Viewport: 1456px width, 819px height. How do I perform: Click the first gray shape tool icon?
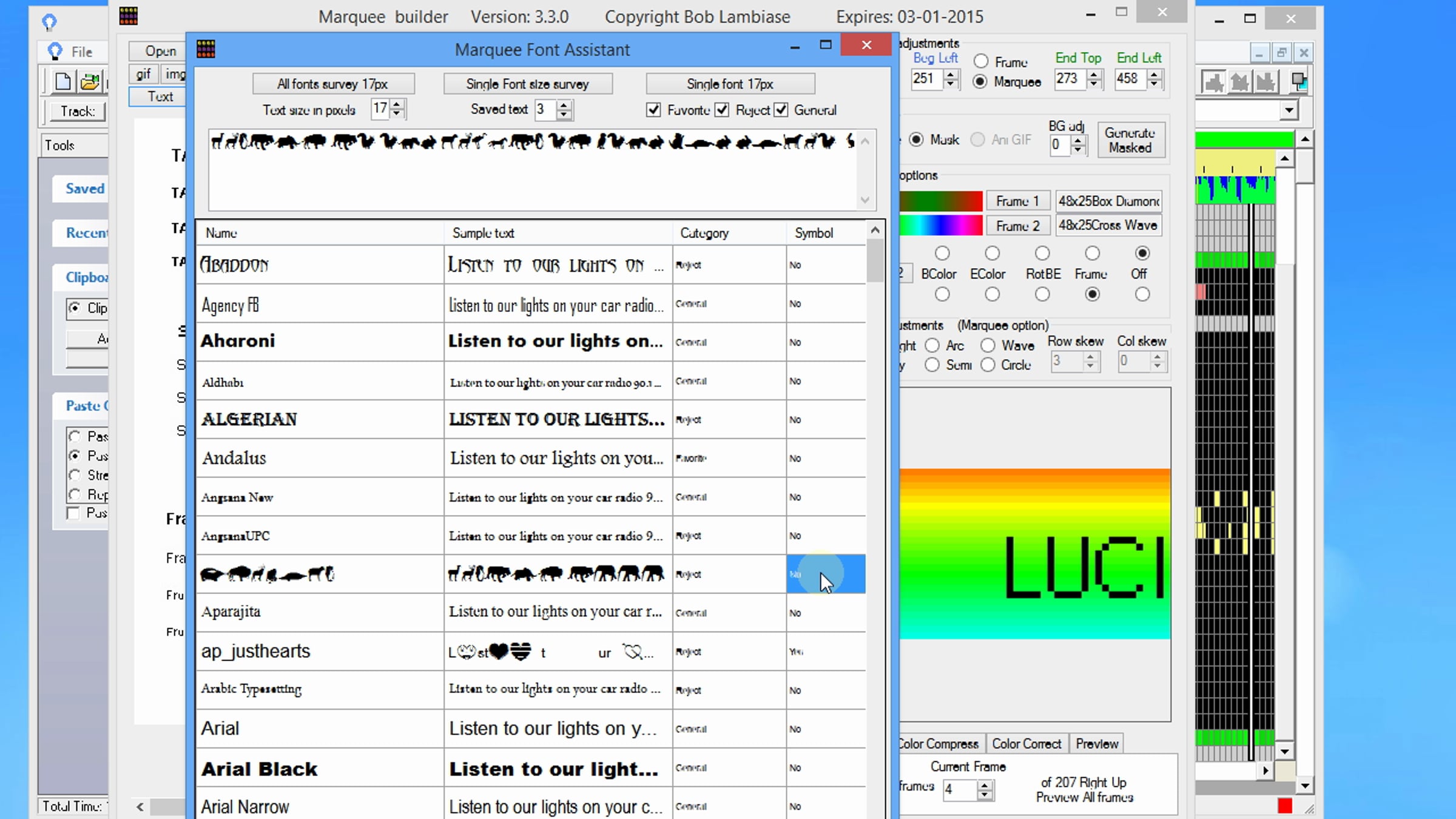pyautogui.click(x=1214, y=81)
